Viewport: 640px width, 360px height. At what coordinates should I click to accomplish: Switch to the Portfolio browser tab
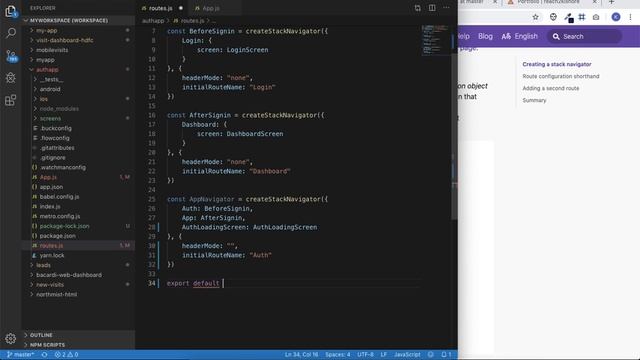click(x=547, y=2)
